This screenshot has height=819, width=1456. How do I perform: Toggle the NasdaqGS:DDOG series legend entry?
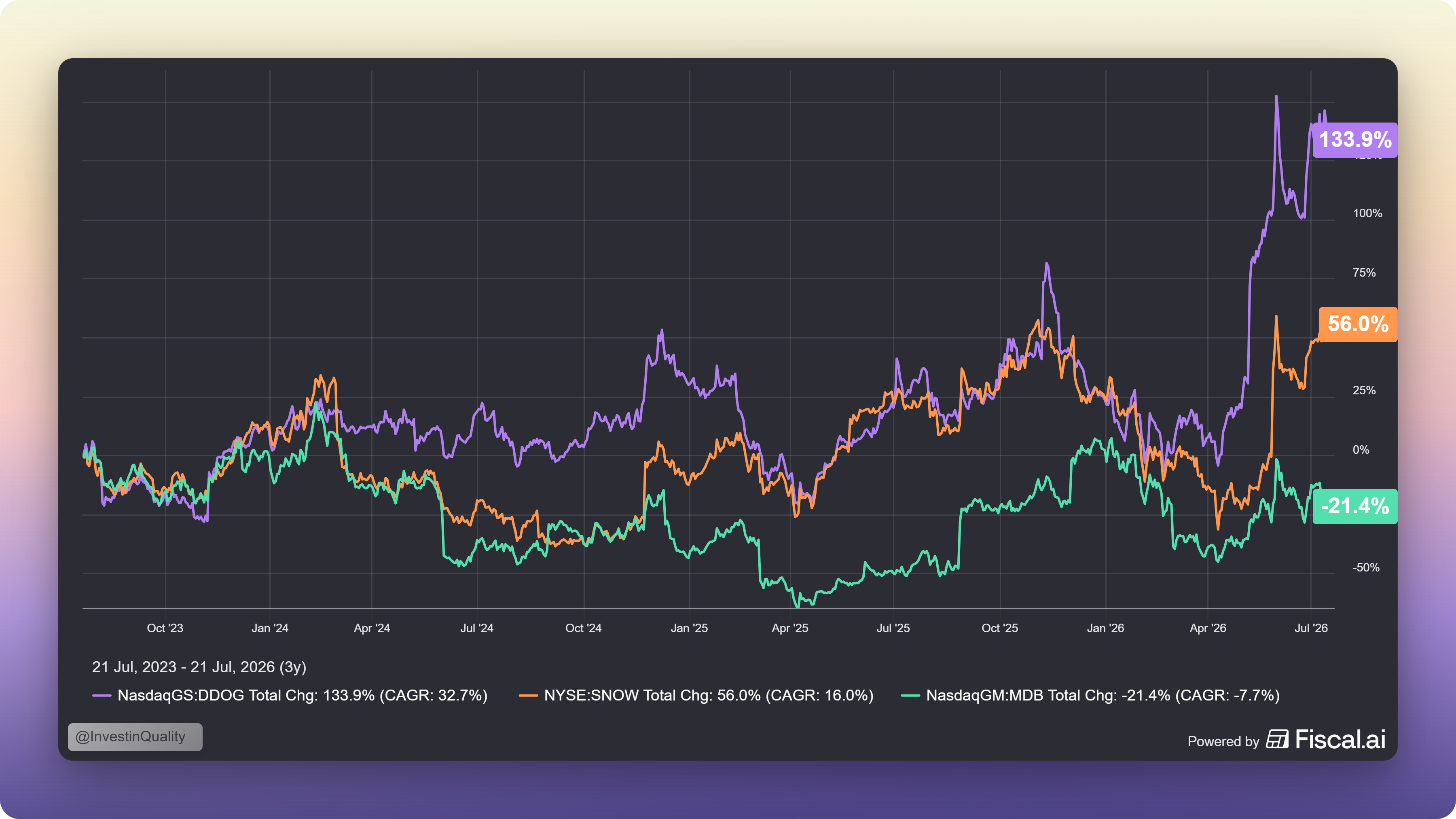[290, 695]
